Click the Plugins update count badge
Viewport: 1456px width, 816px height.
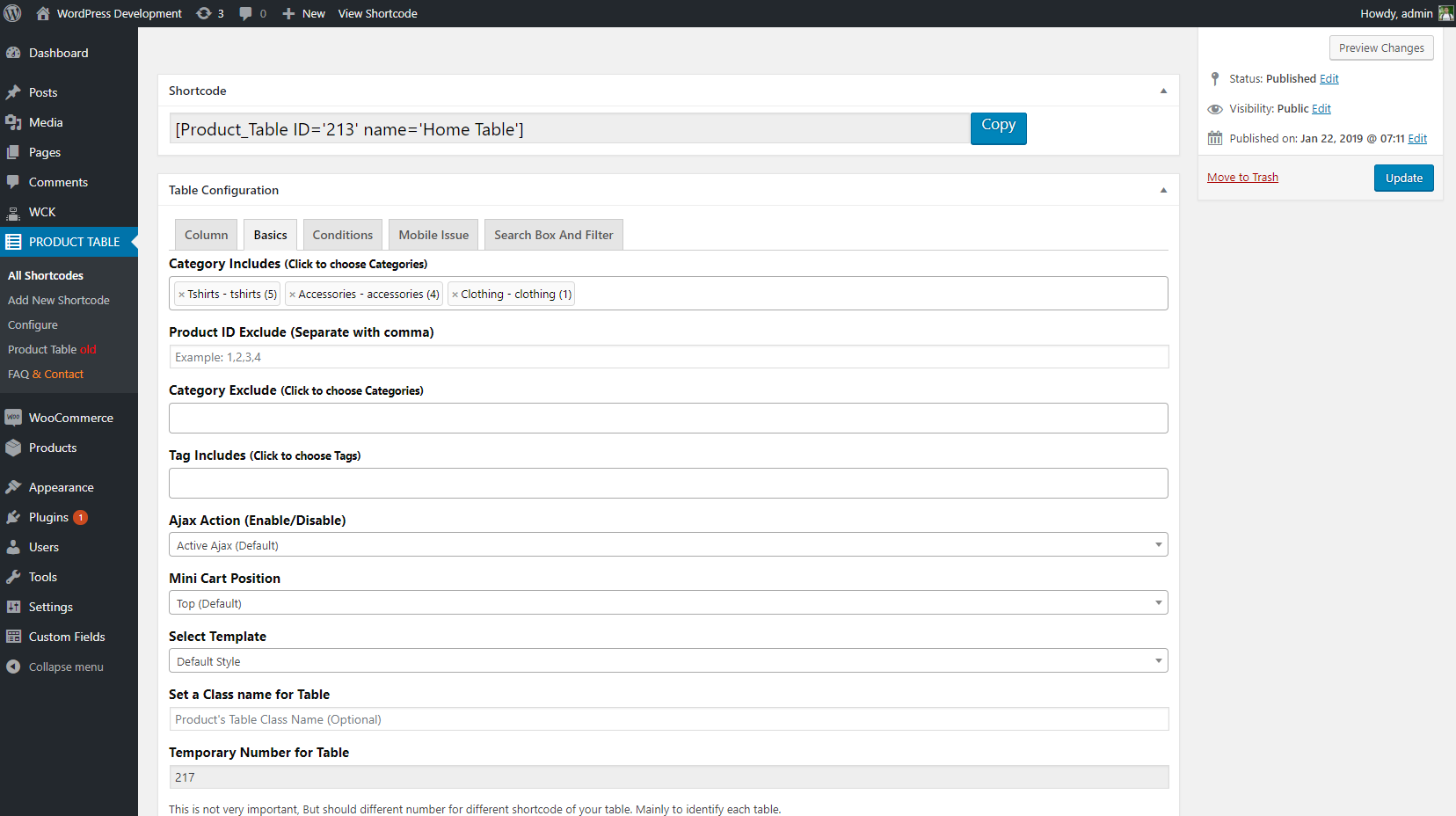pos(80,517)
